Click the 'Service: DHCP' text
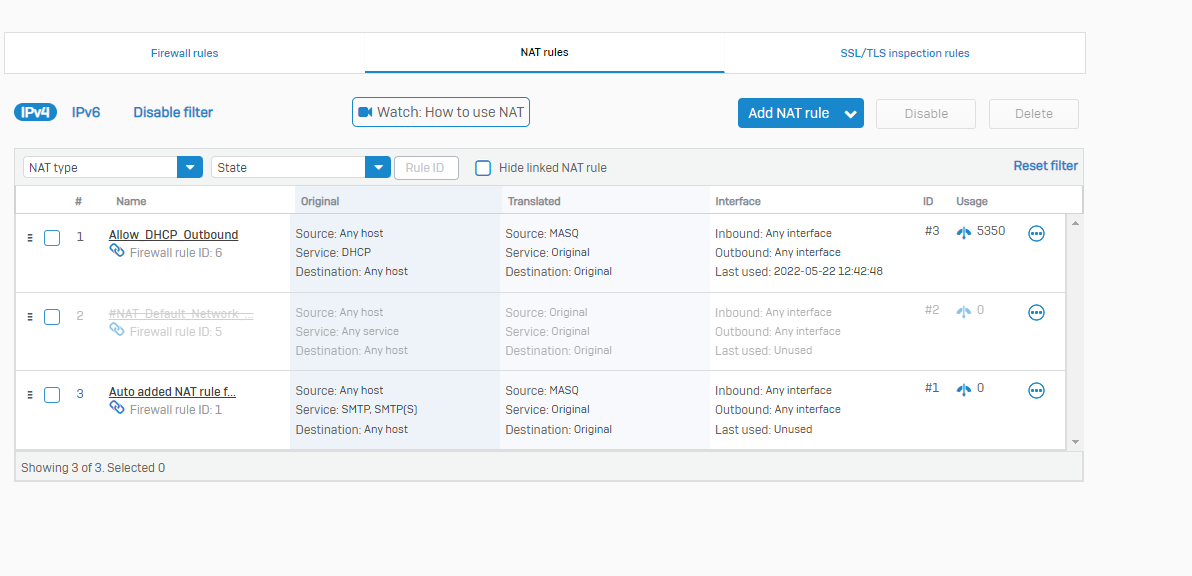Viewport: 1192px width, 576px height. [x=333, y=252]
